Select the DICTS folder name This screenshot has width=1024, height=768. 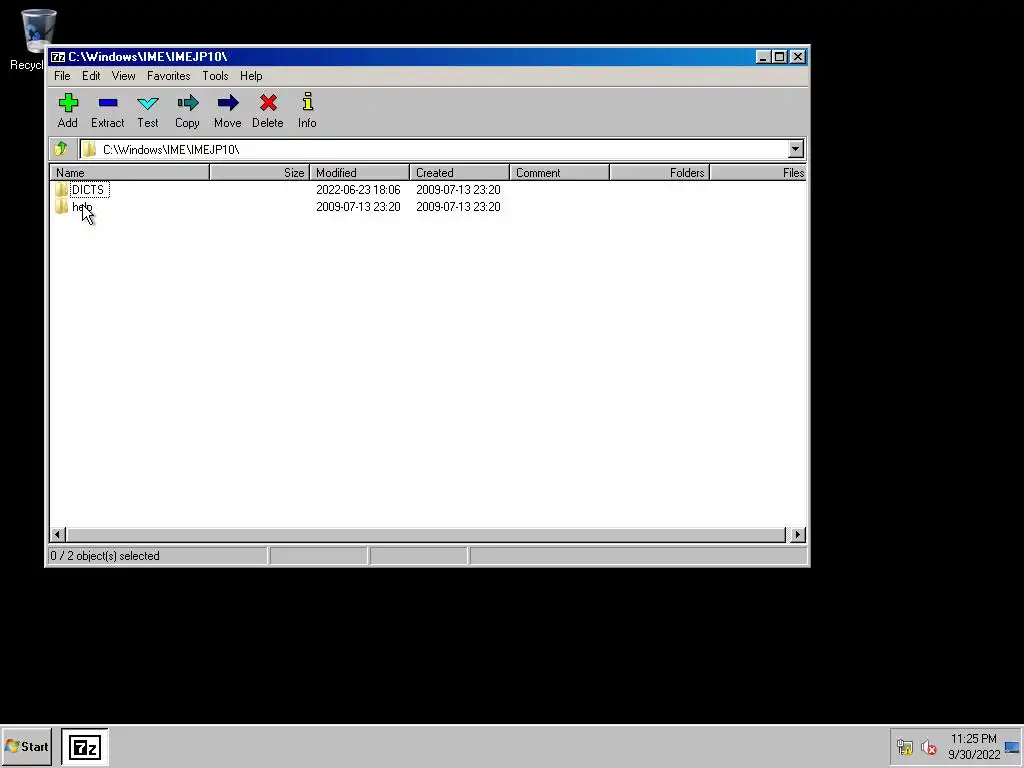tap(88, 189)
